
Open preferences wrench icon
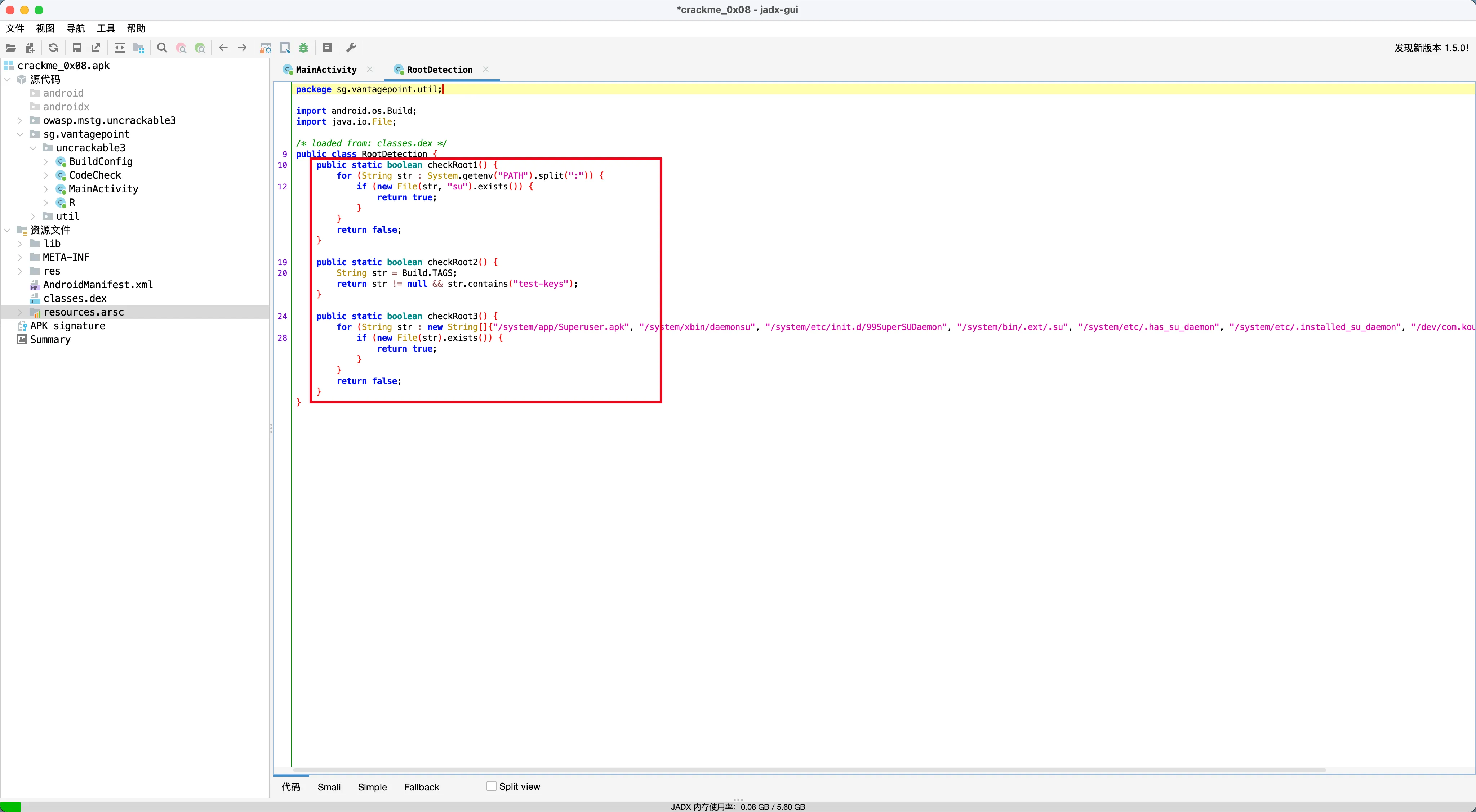(351, 48)
